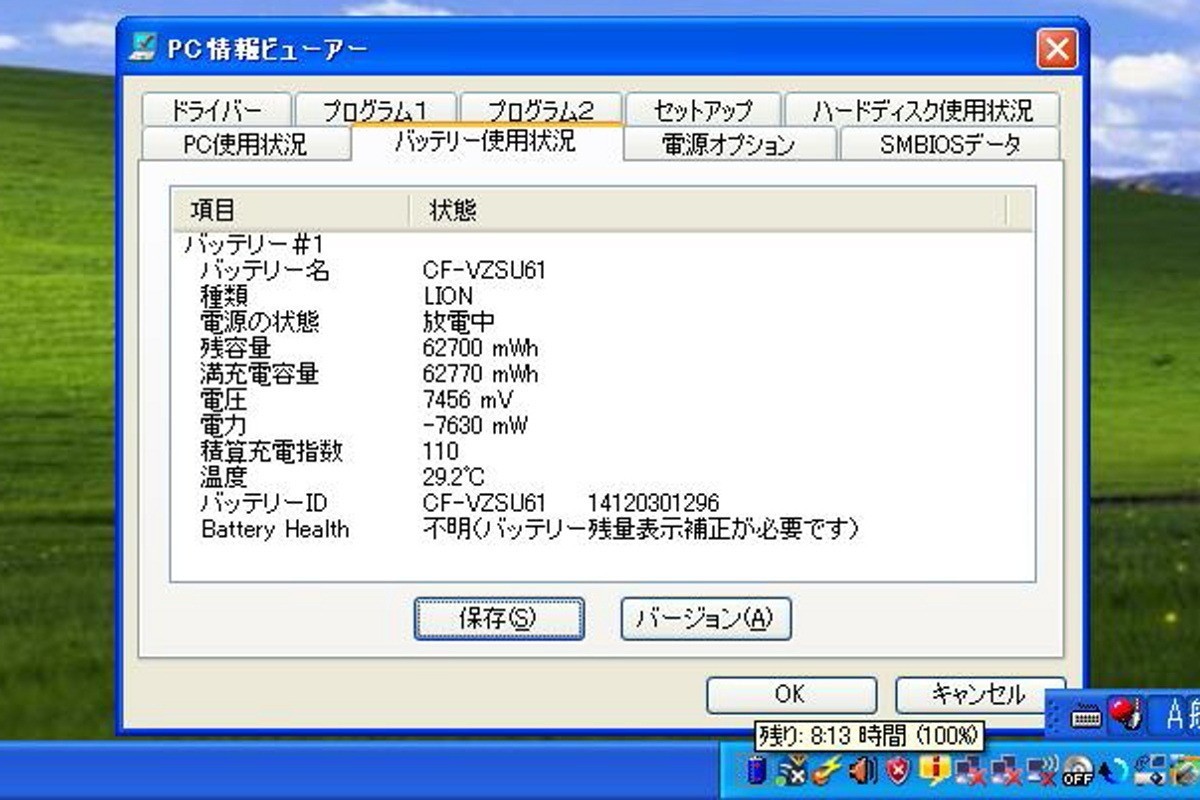1200x800 pixels.
Task: Select the 電源の状態 row label
Action: tap(260, 322)
